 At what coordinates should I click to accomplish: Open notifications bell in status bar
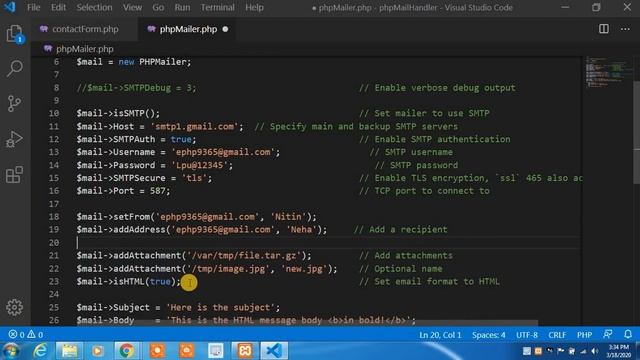click(628, 334)
